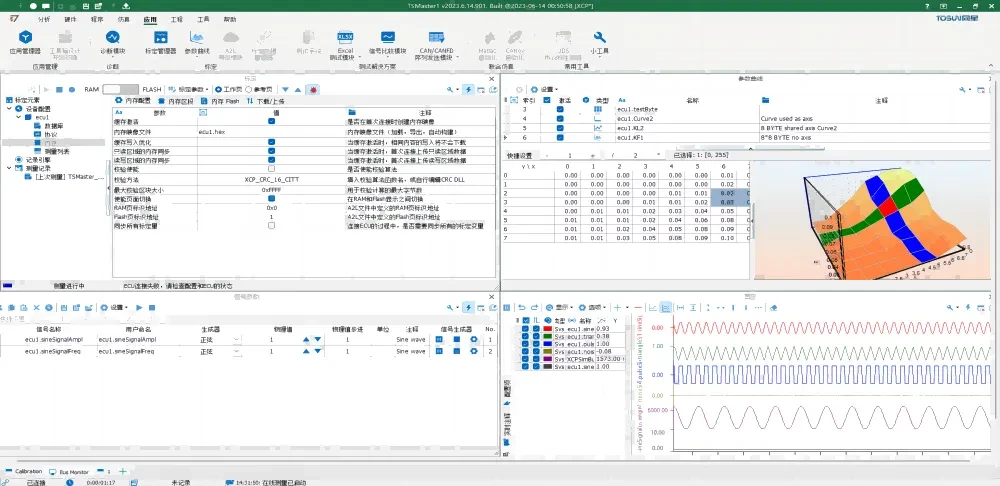Select the 工作页 radio button
Image resolution: width=1000 pixels, height=486 pixels.
219,89
